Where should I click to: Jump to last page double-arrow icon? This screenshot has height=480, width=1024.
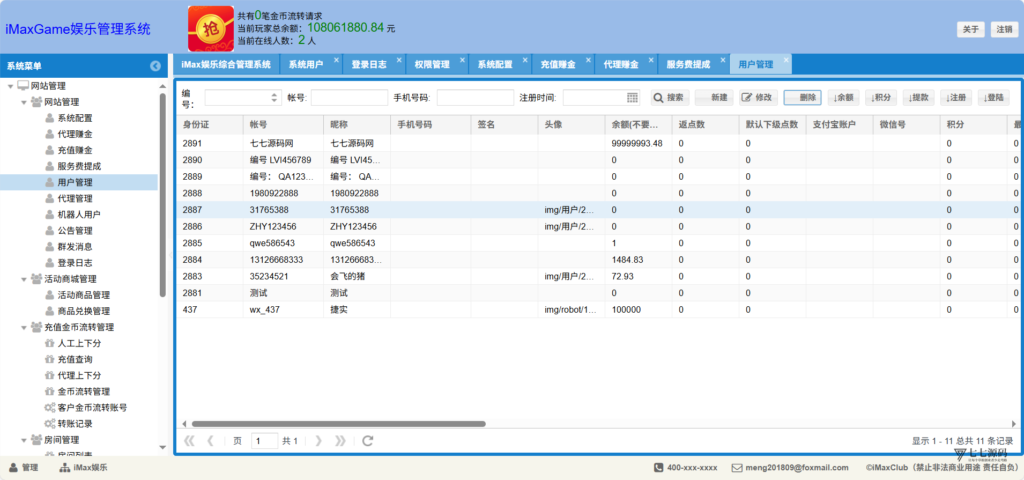[340, 441]
